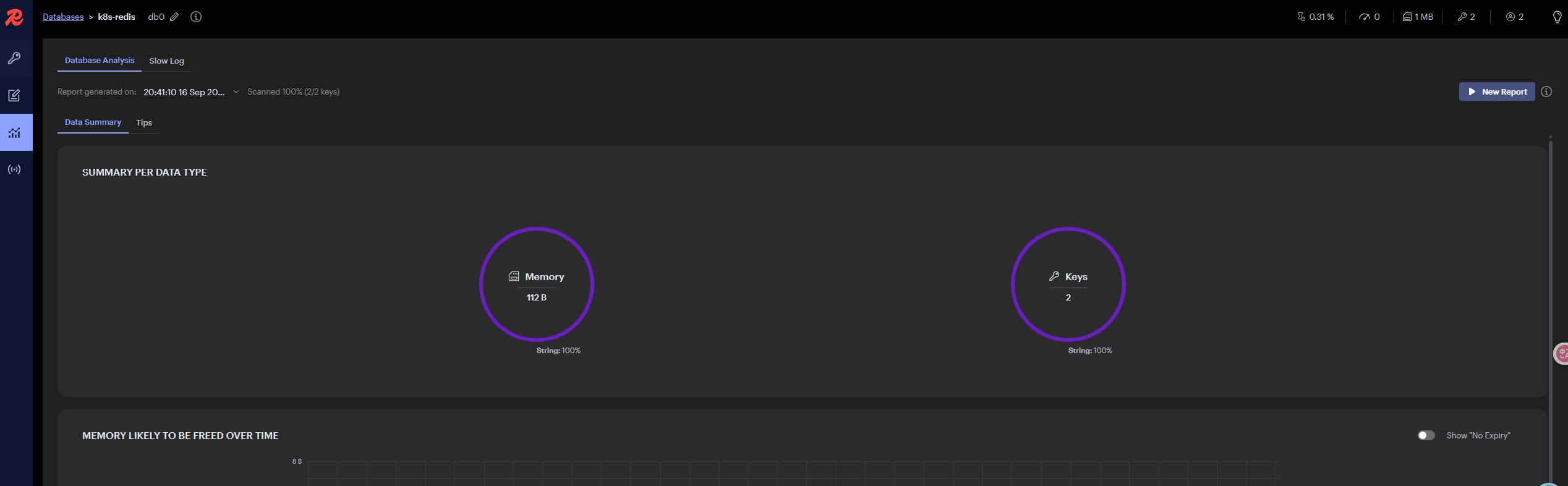Open the Pub/Sub broadcast icon in sidebar
Image resolution: width=1568 pixels, height=486 pixels.
tap(14, 169)
